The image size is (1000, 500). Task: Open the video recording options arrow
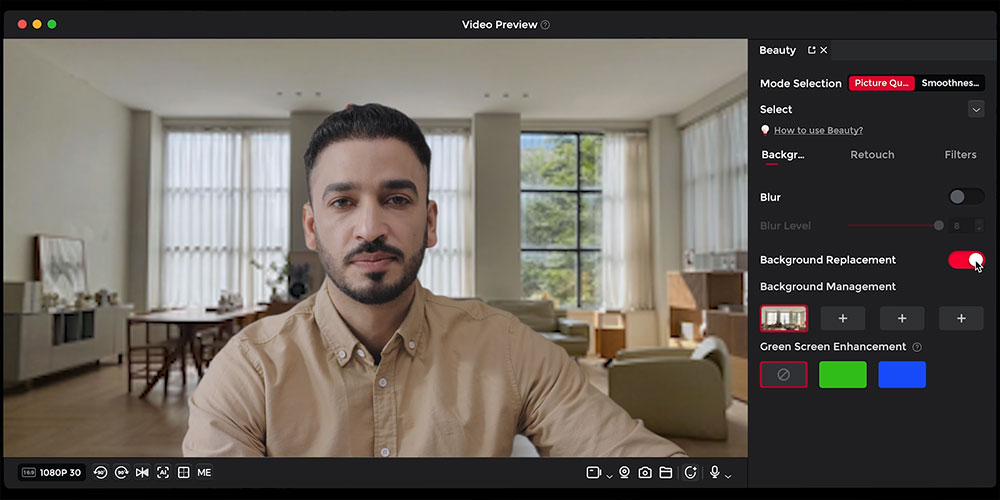coord(609,476)
